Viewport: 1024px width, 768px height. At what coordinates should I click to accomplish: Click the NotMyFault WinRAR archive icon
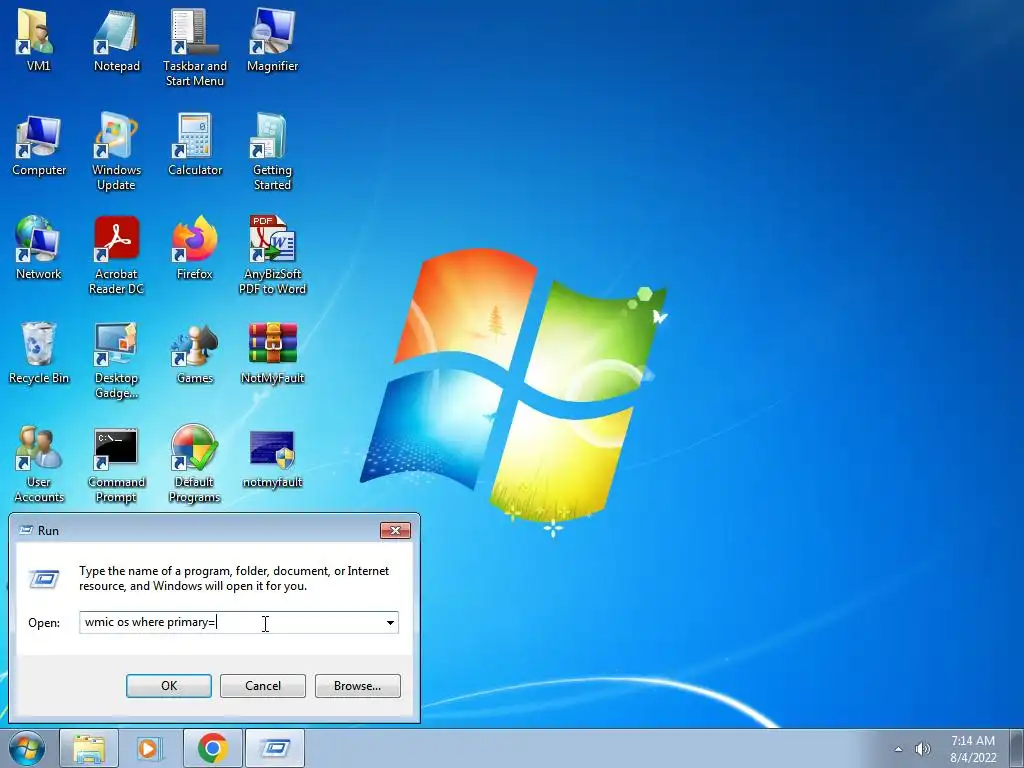272,353
